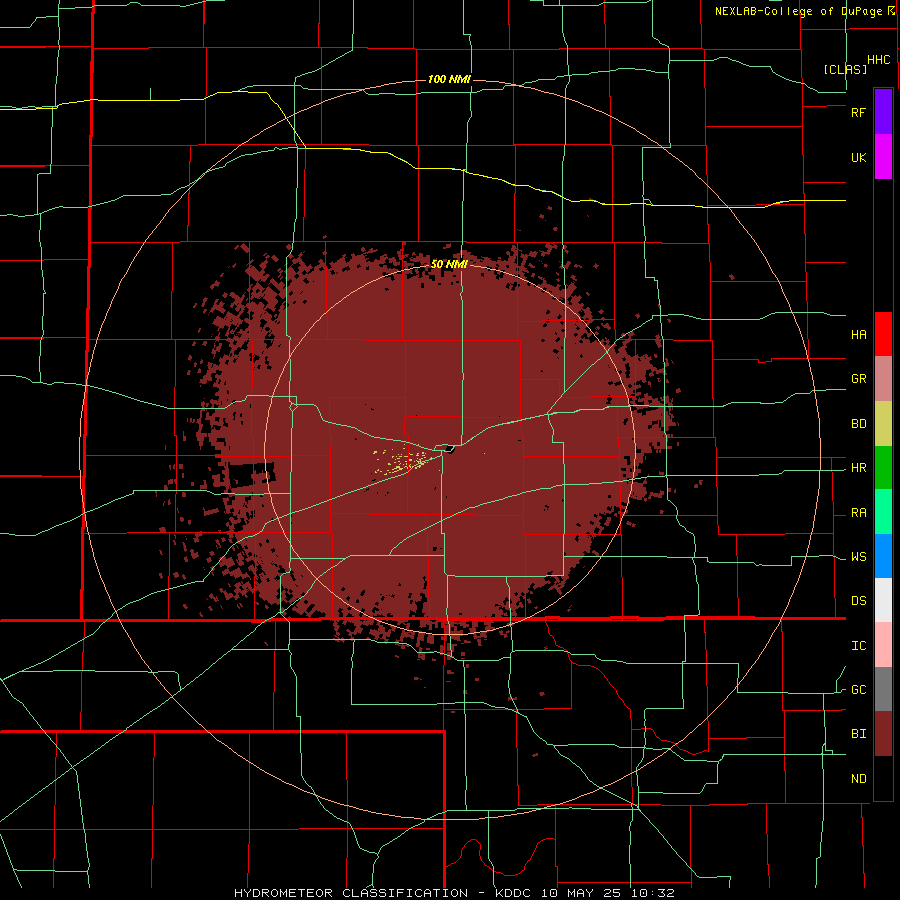
Task: Click the DS legend label
Action: [x=858, y=601]
